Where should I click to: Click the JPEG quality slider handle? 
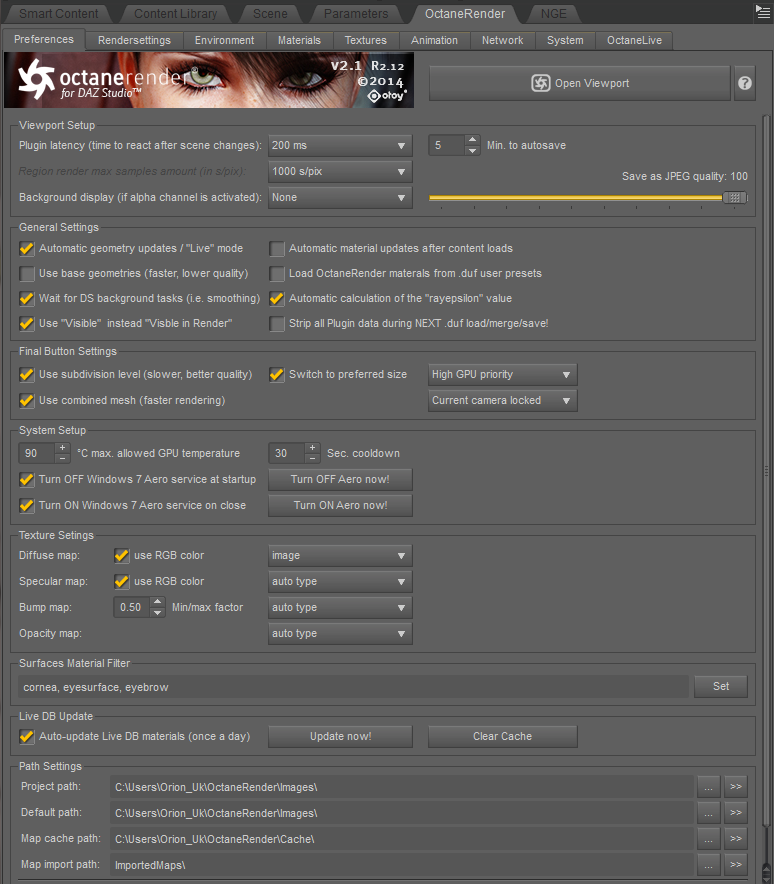click(735, 197)
